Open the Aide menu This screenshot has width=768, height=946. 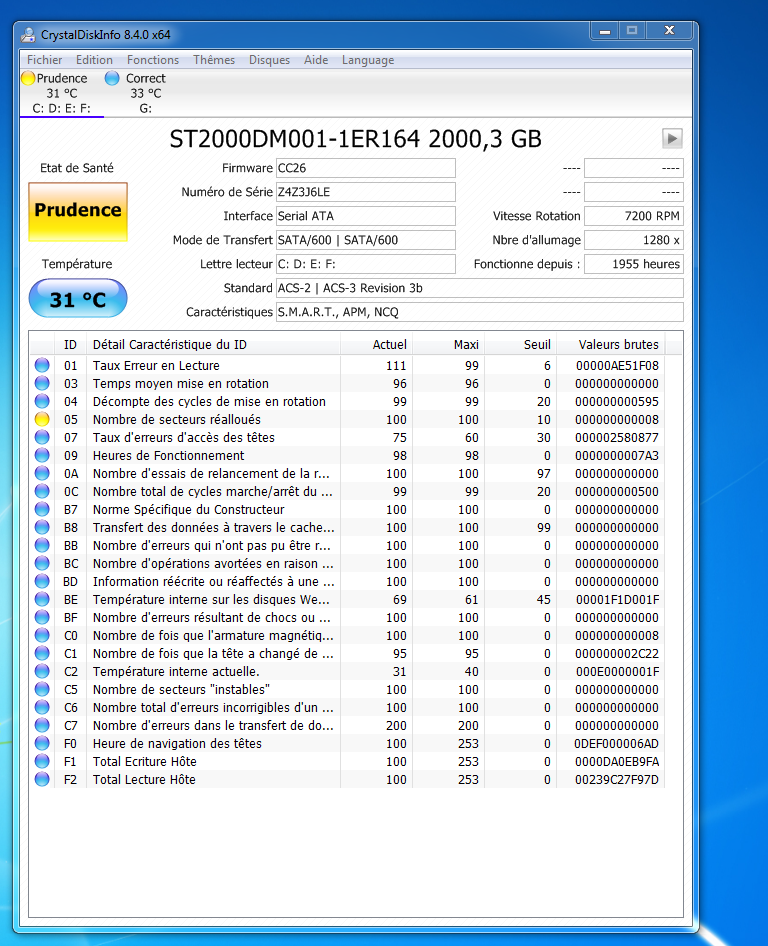(316, 60)
